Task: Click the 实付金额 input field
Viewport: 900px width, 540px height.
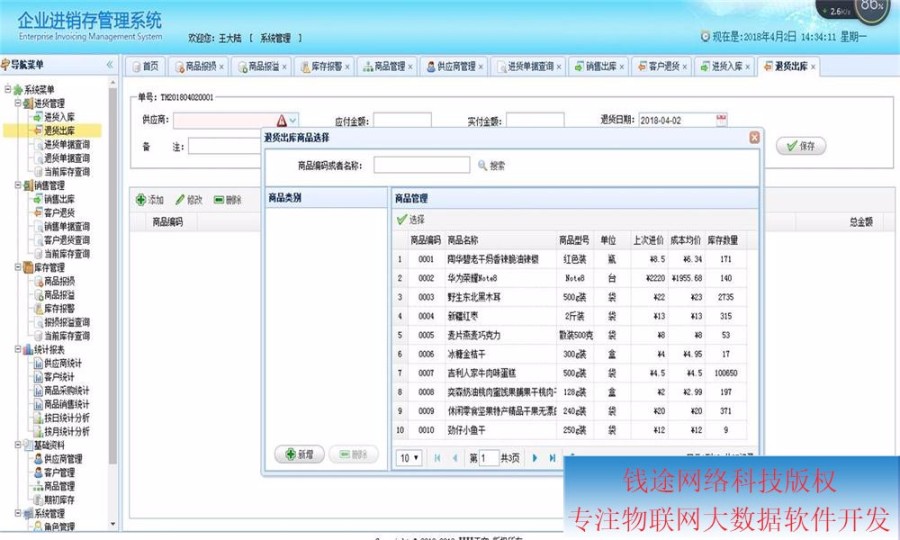Action: (535, 121)
